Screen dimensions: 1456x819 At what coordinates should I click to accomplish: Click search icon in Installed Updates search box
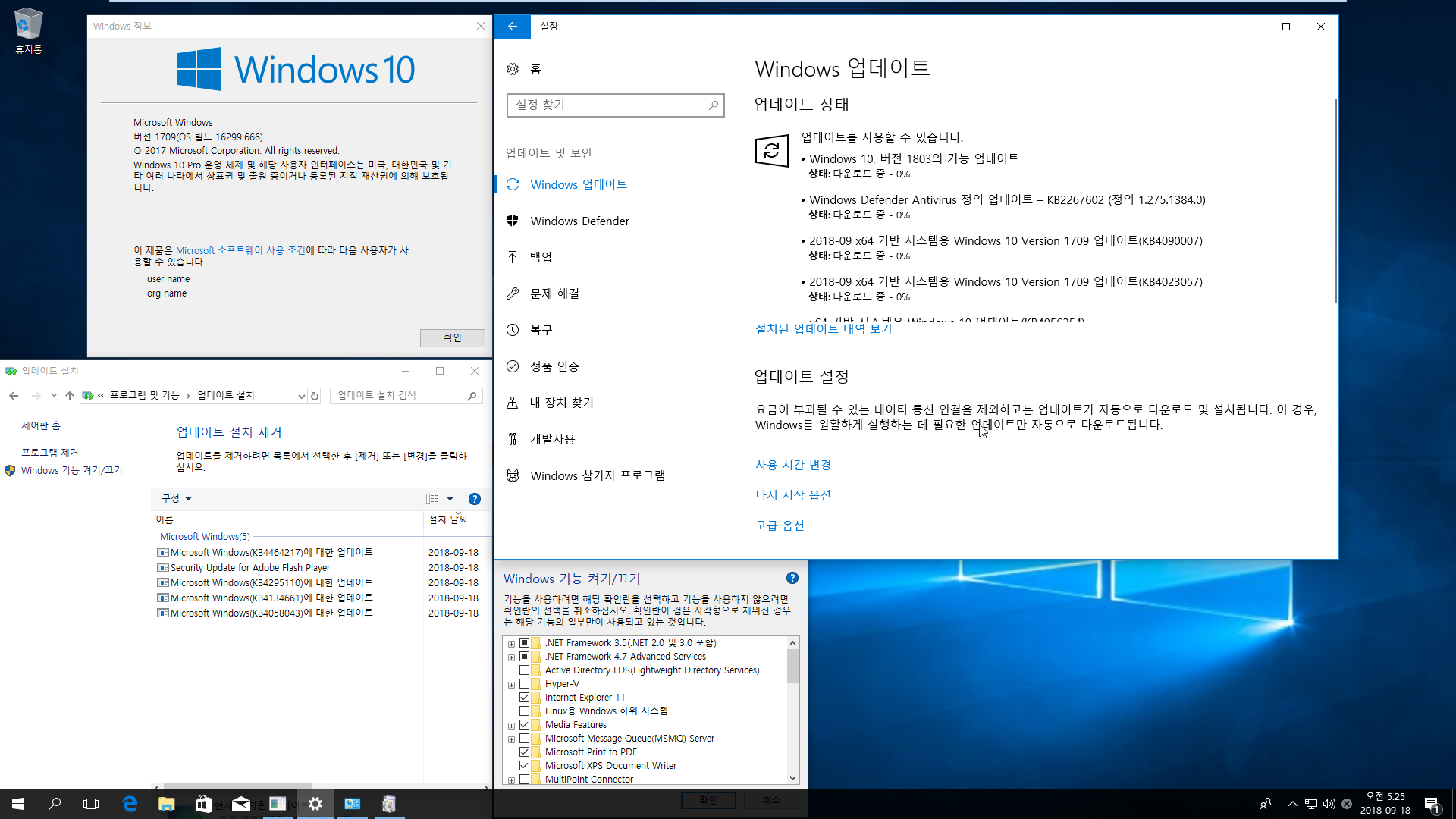tap(472, 396)
